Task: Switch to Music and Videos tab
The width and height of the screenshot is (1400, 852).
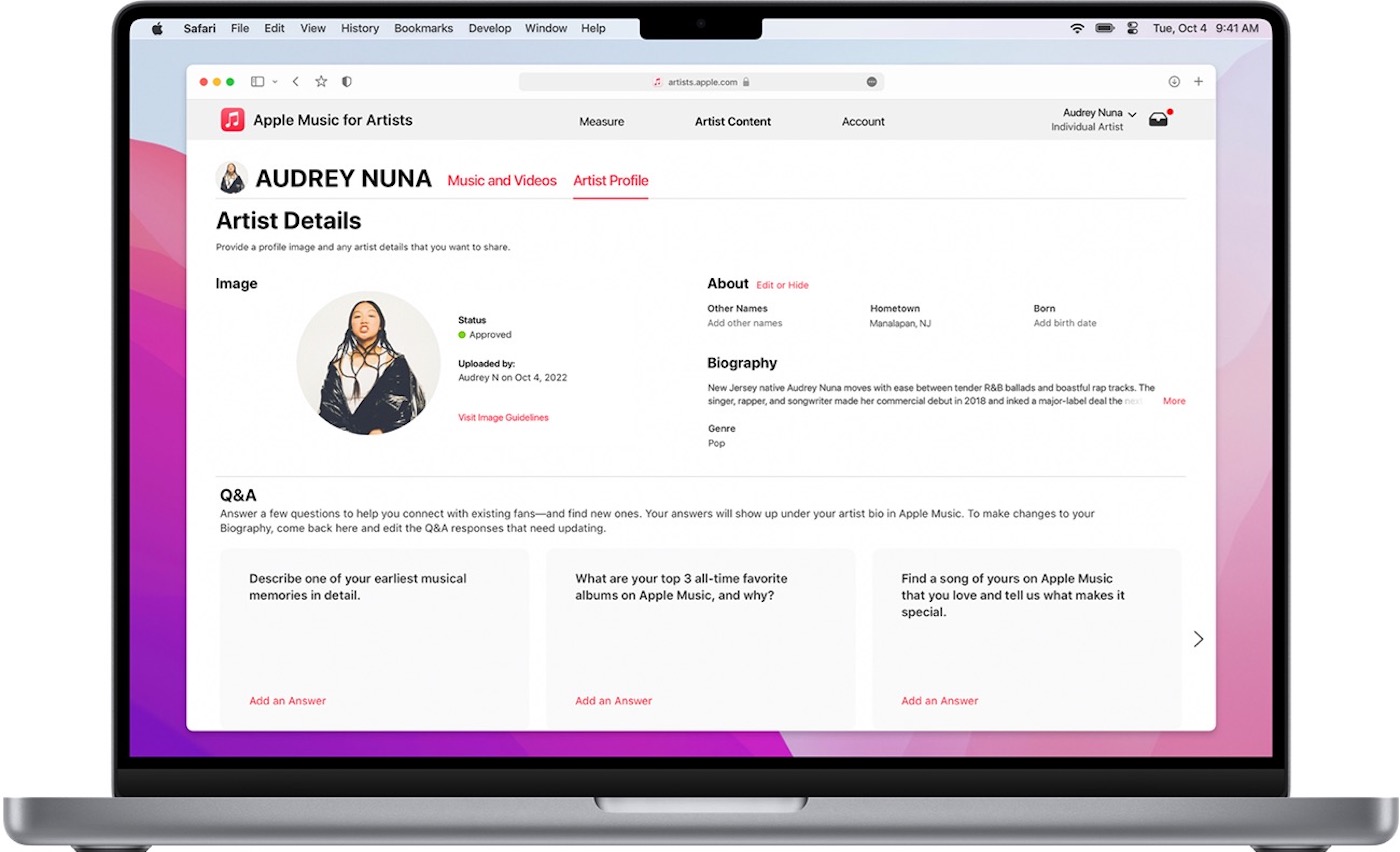Action: (502, 181)
